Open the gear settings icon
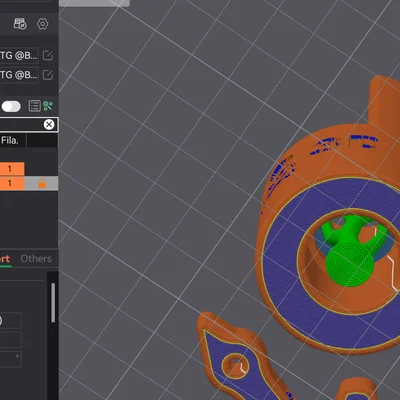The width and height of the screenshot is (400, 400). click(43, 24)
